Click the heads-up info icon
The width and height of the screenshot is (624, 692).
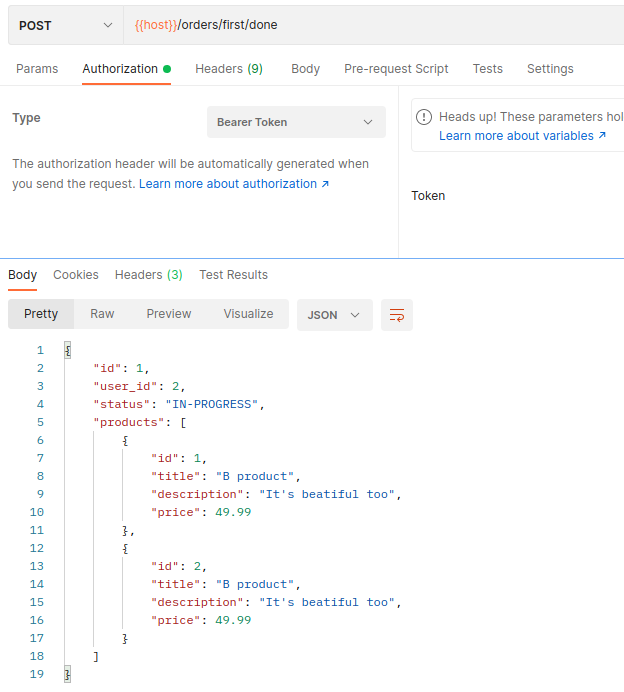[424, 117]
